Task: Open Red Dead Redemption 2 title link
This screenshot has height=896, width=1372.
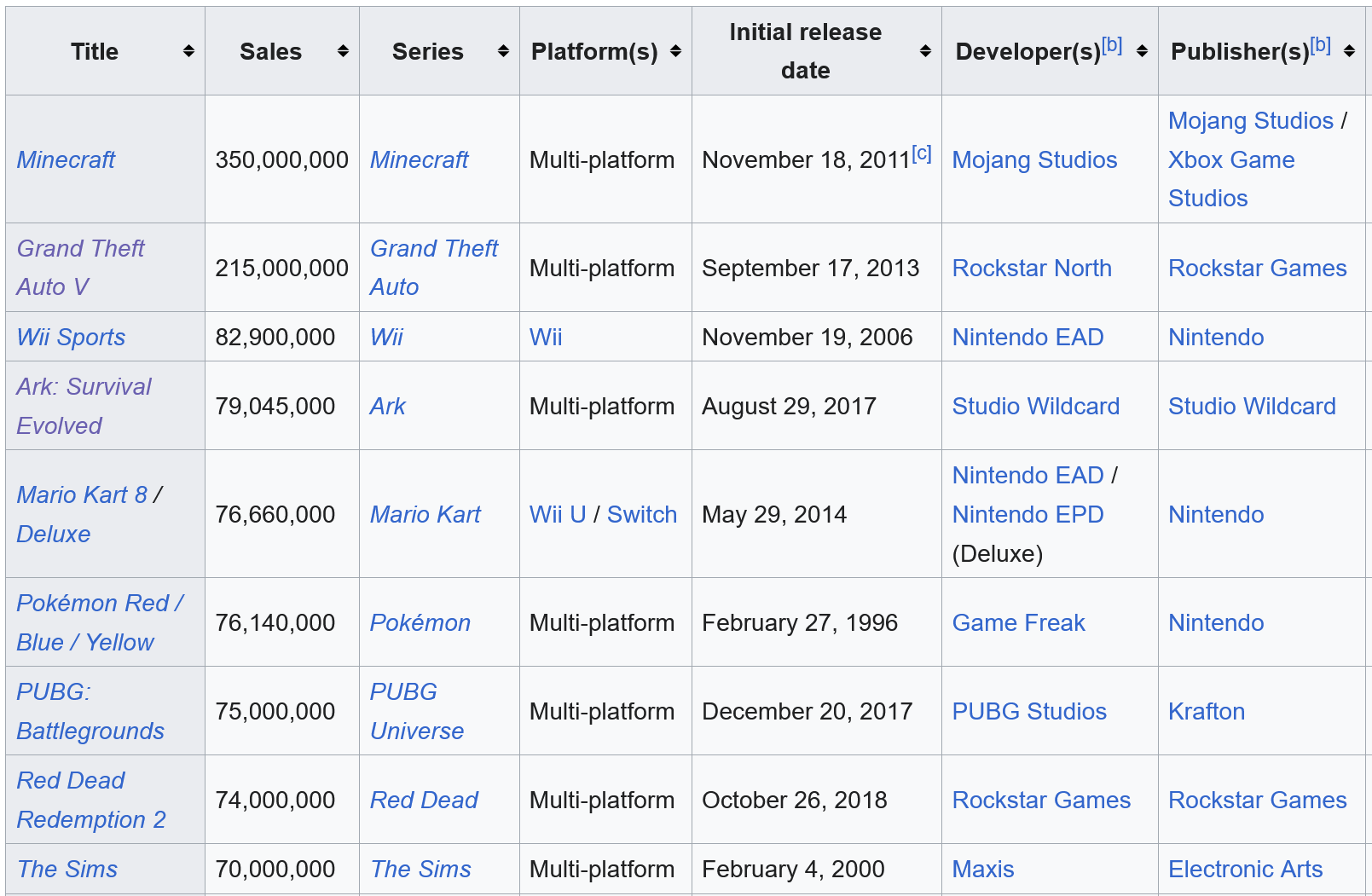Action: point(91,800)
